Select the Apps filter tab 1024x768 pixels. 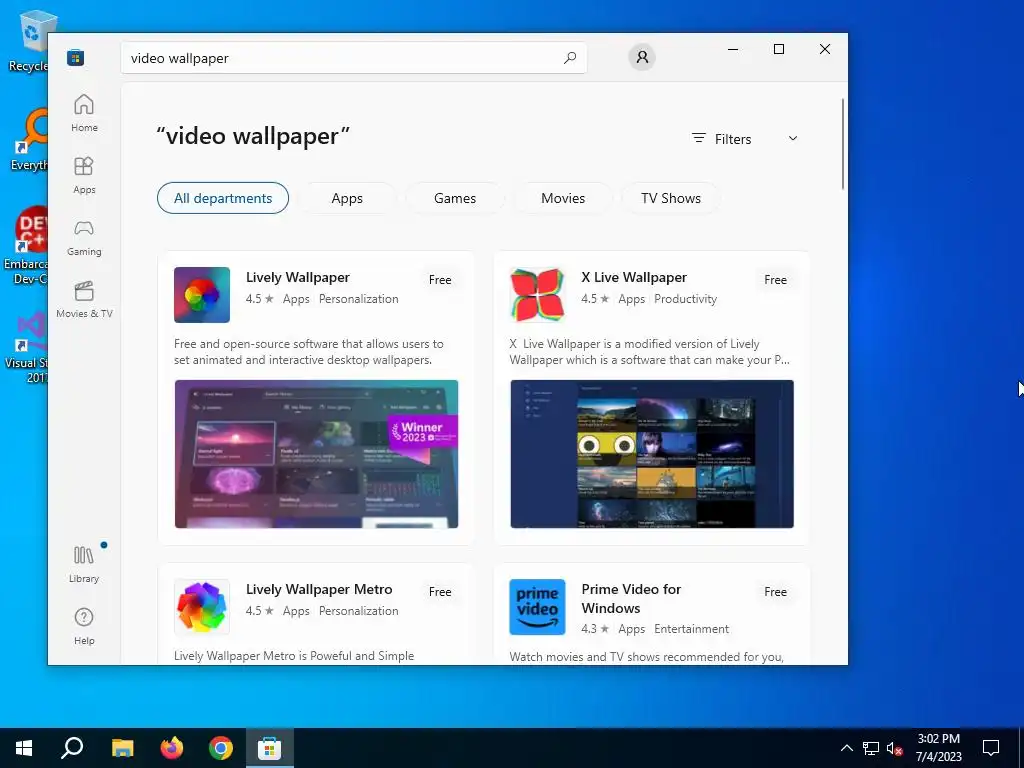347,198
